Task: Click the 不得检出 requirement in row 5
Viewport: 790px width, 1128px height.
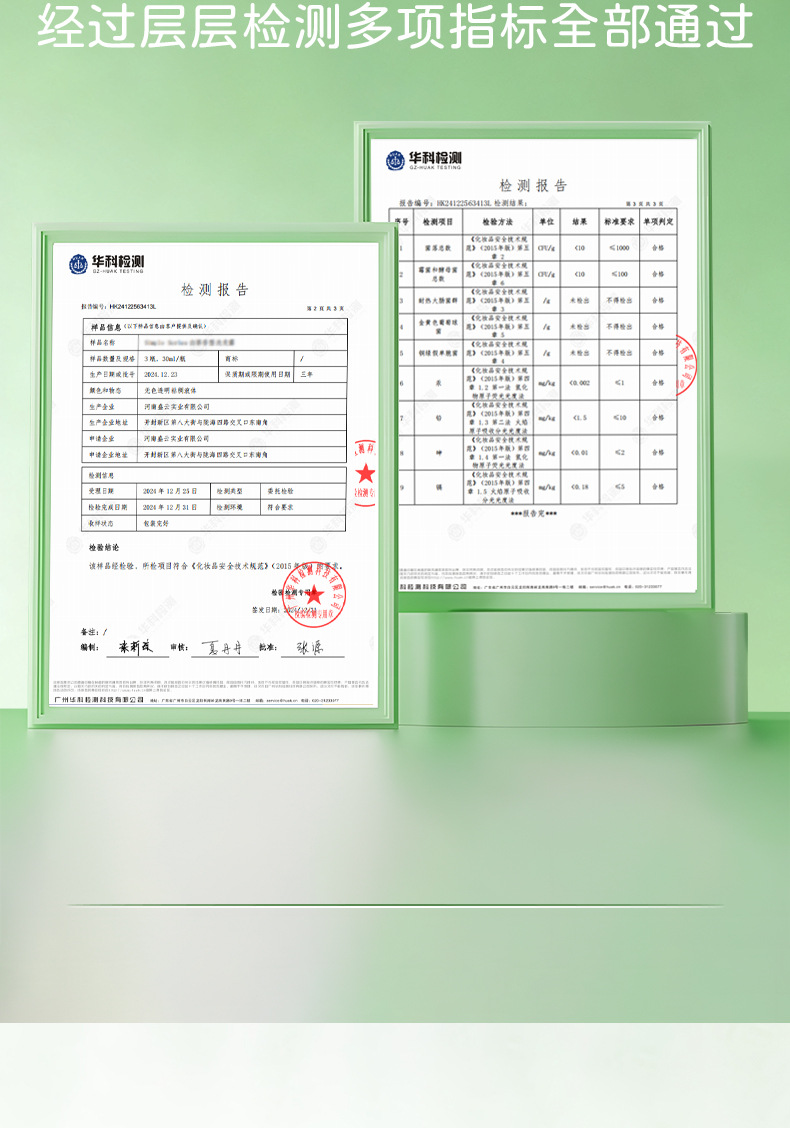Action: [x=619, y=352]
